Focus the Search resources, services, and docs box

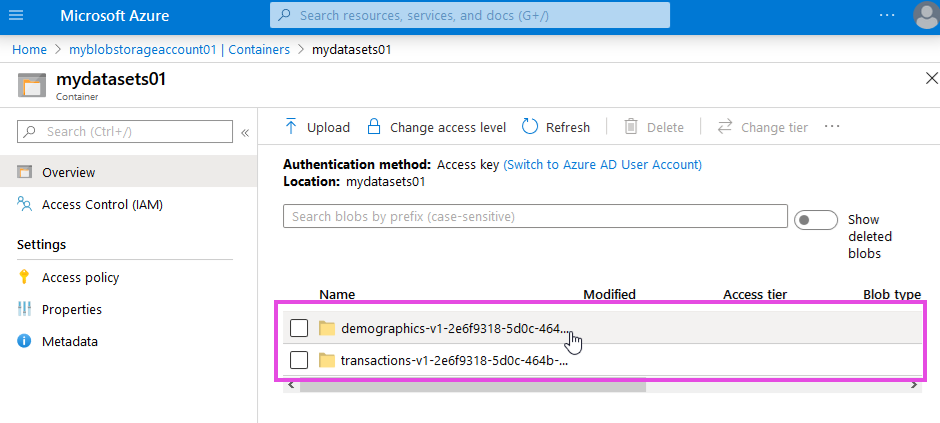[469, 15]
